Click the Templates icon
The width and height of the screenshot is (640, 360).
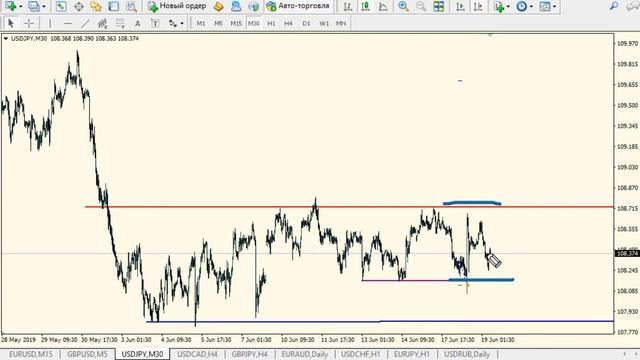[x=544, y=6]
